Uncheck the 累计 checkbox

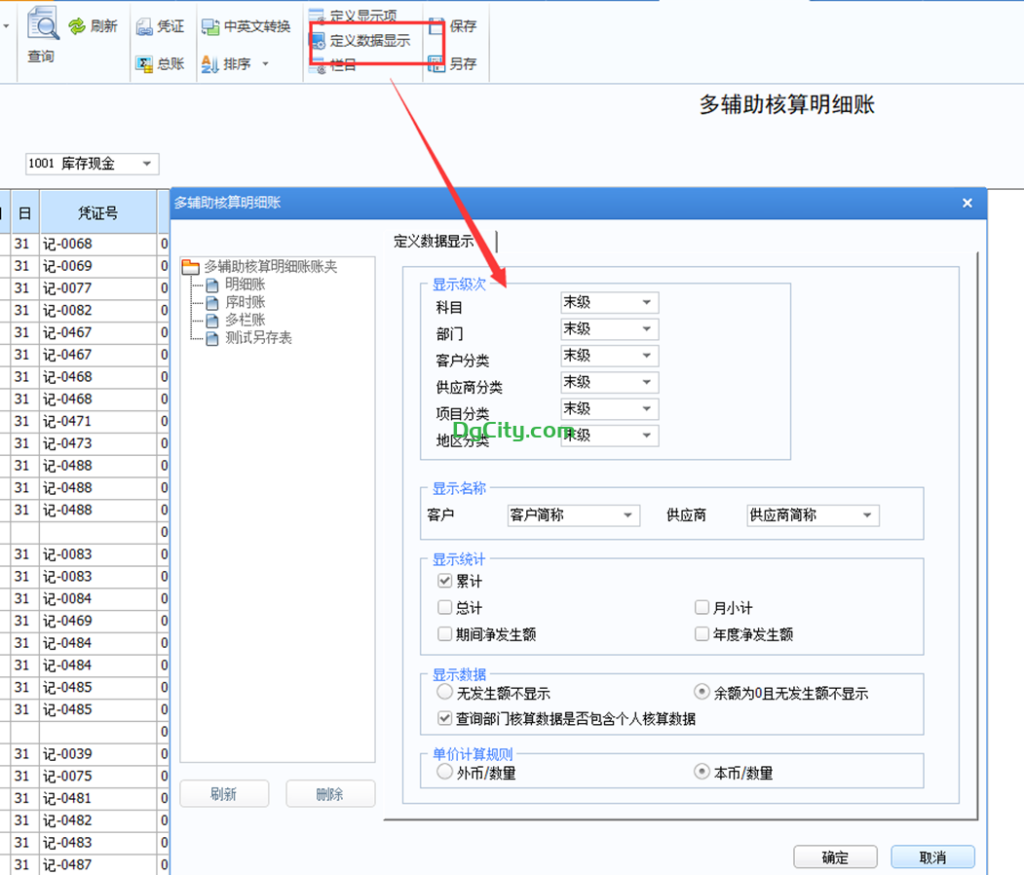(x=445, y=581)
